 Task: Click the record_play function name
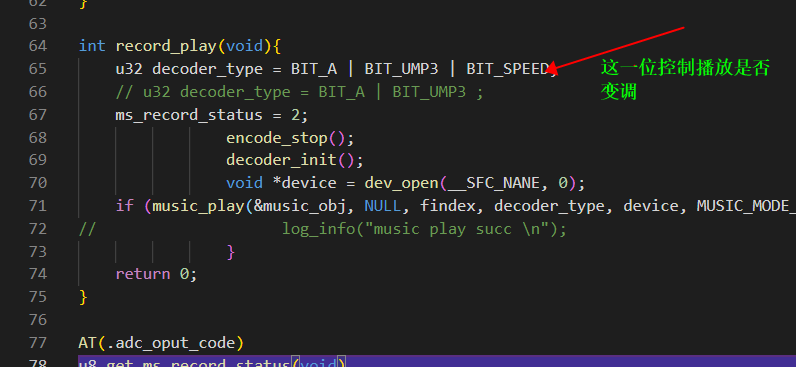click(x=166, y=46)
